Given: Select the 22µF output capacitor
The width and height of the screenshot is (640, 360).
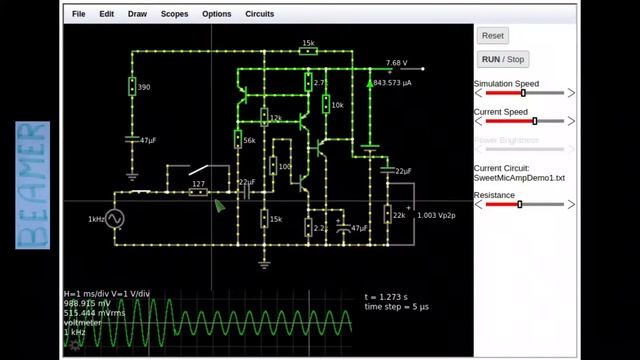Looking at the screenshot, I should pos(387,170).
